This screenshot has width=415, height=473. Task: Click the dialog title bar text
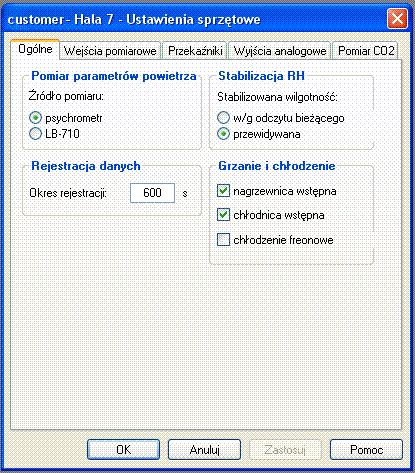pos(134,19)
